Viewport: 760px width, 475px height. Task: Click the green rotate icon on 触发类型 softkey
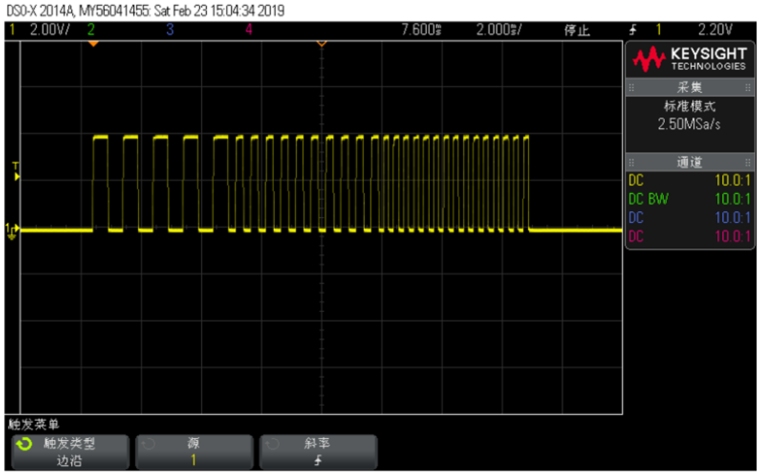pos(22,441)
